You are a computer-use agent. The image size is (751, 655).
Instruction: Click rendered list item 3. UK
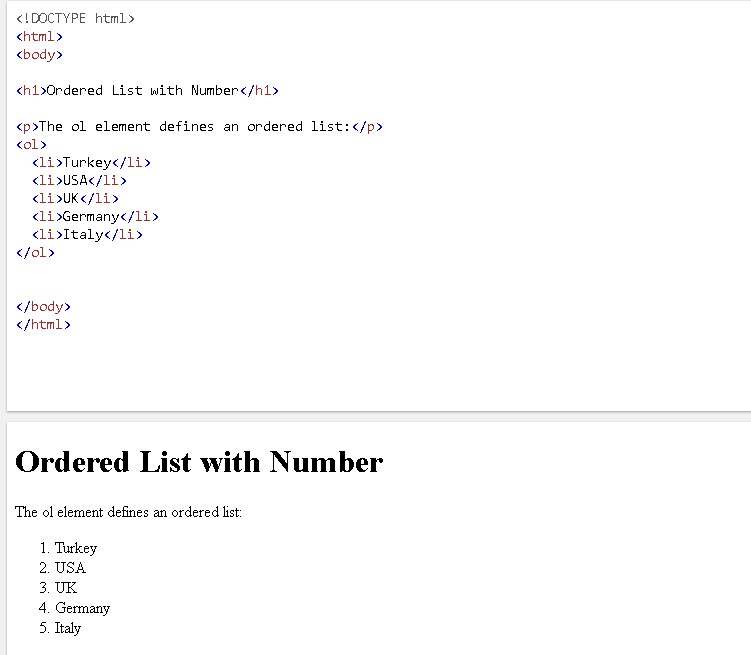[58, 587]
